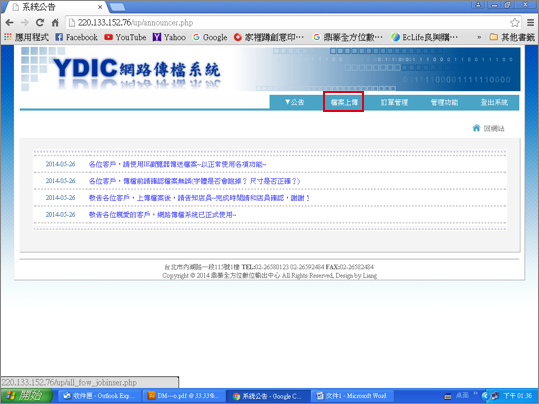
Task: Open the other bookmarks folder
Action: coord(512,37)
